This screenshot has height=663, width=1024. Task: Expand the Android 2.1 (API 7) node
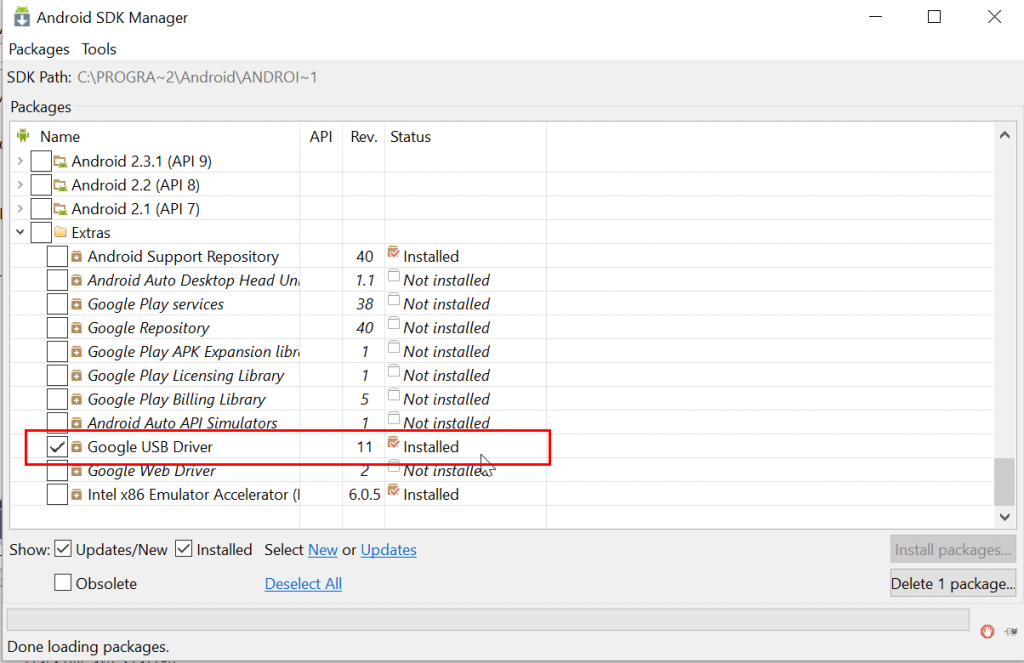20,209
